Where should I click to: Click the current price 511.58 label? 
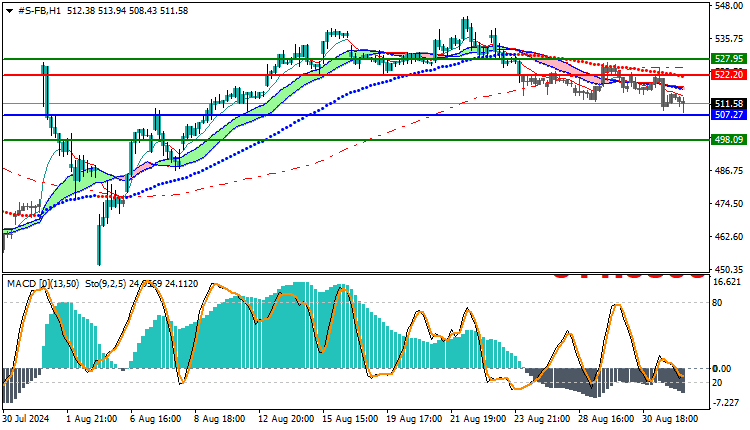pos(728,104)
